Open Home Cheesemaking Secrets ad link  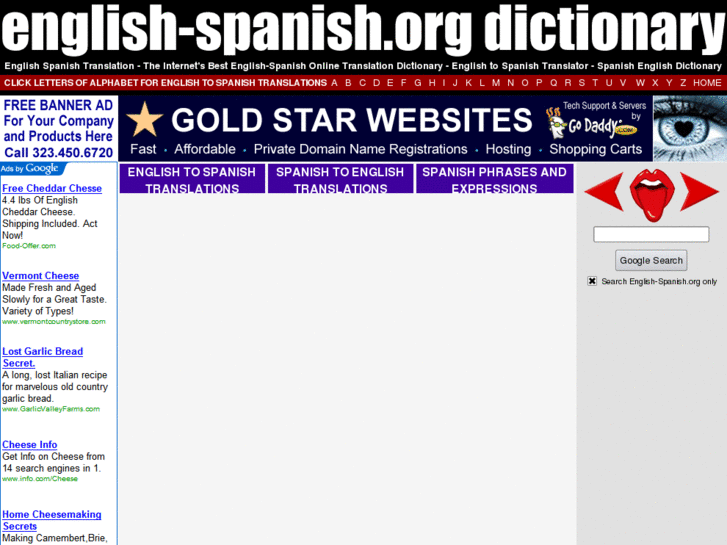[51, 520]
